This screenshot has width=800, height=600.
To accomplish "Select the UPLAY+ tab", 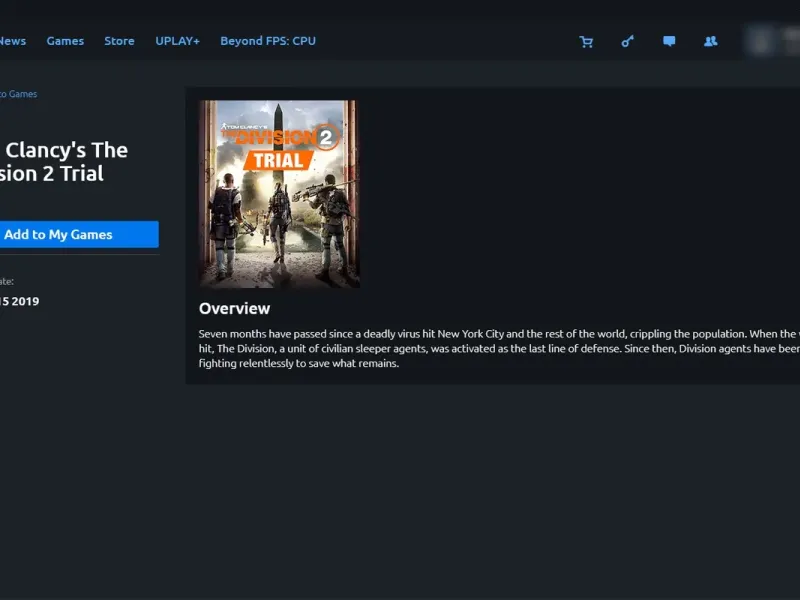I will [x=178, y=41].
